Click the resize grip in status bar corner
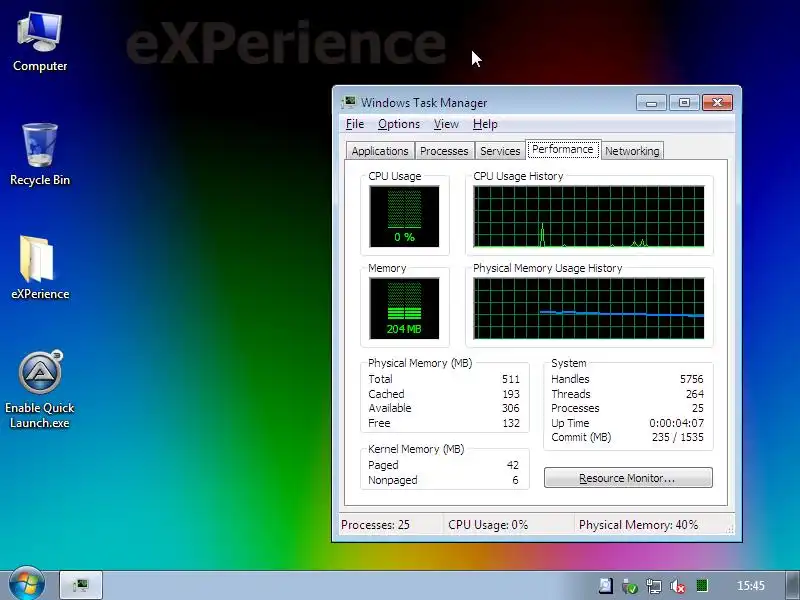The width and height of the screenshot is (800, 600). tap(730, 530)
